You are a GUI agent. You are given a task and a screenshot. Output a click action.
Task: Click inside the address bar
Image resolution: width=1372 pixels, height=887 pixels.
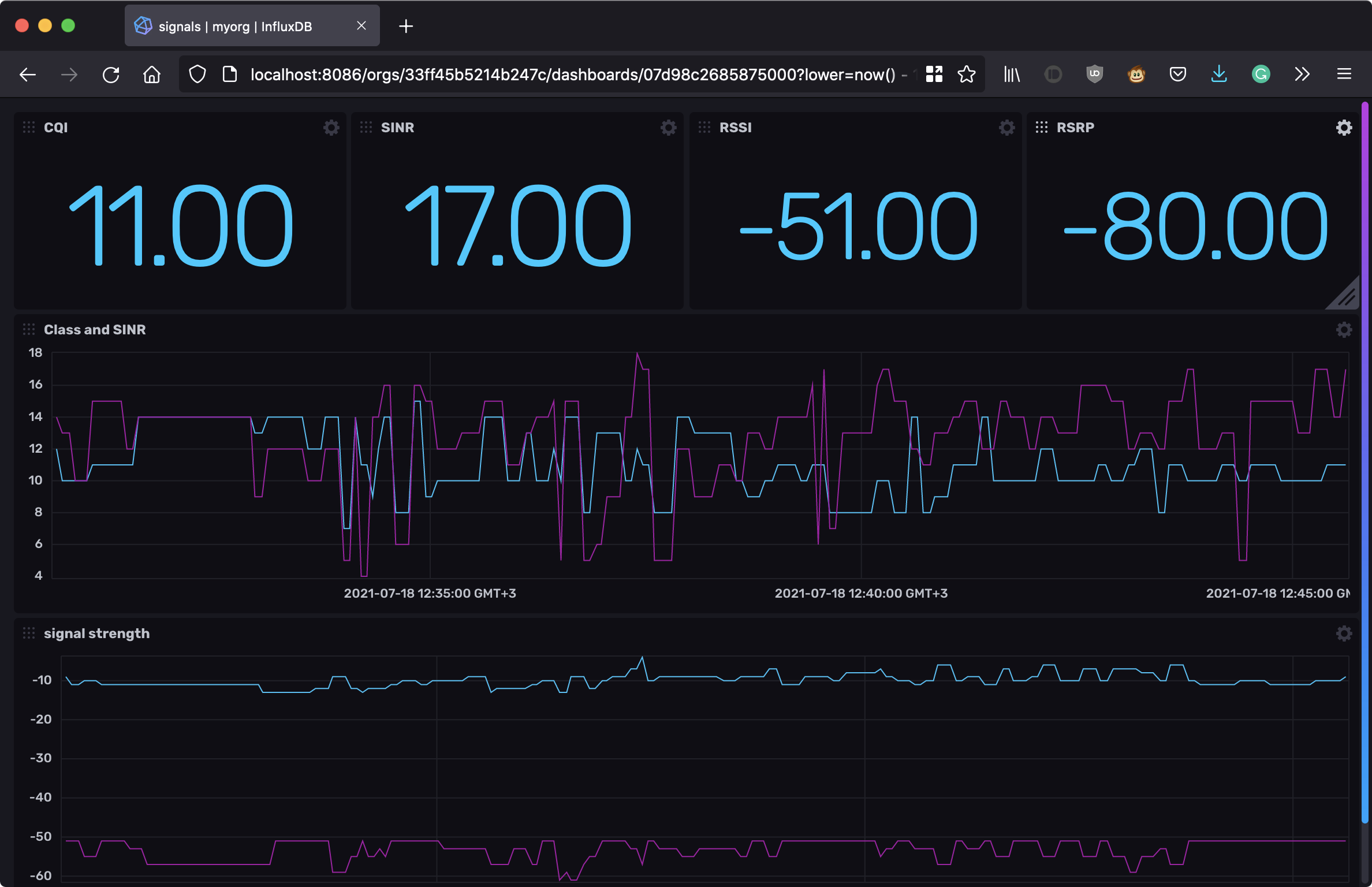(x=577, y=74)
